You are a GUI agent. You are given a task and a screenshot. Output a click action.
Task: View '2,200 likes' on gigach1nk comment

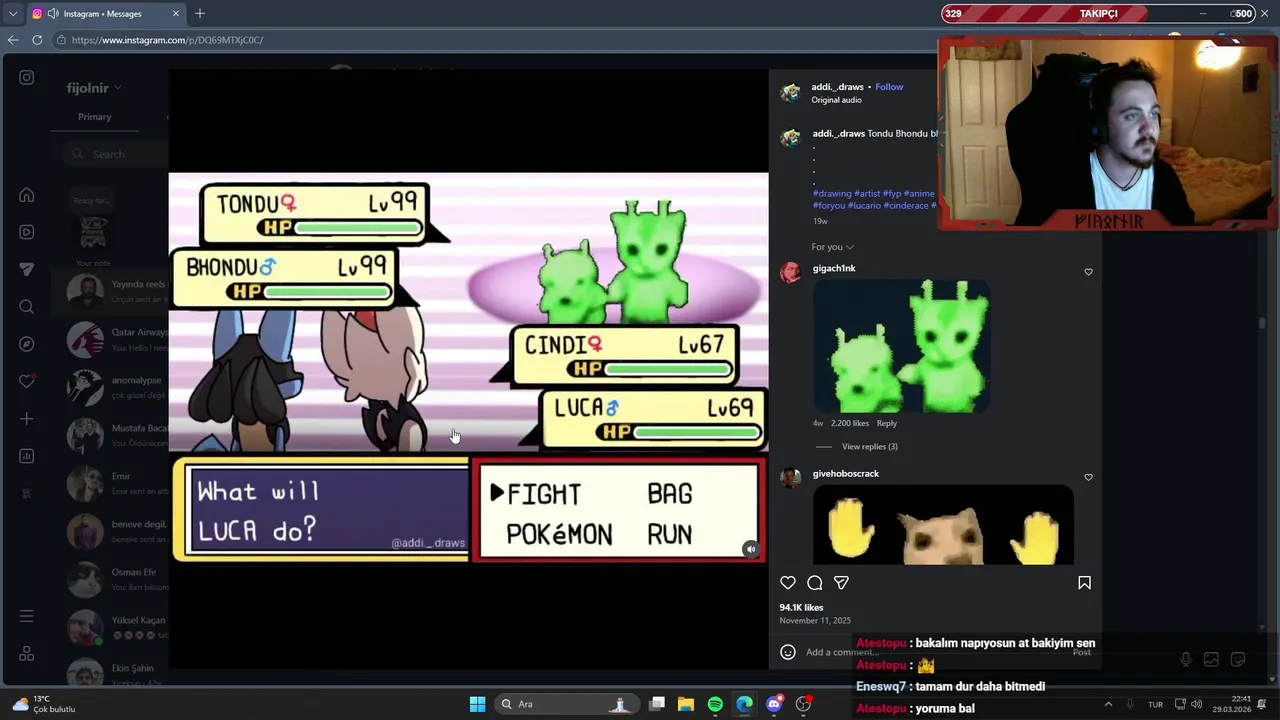click(850, 424)
